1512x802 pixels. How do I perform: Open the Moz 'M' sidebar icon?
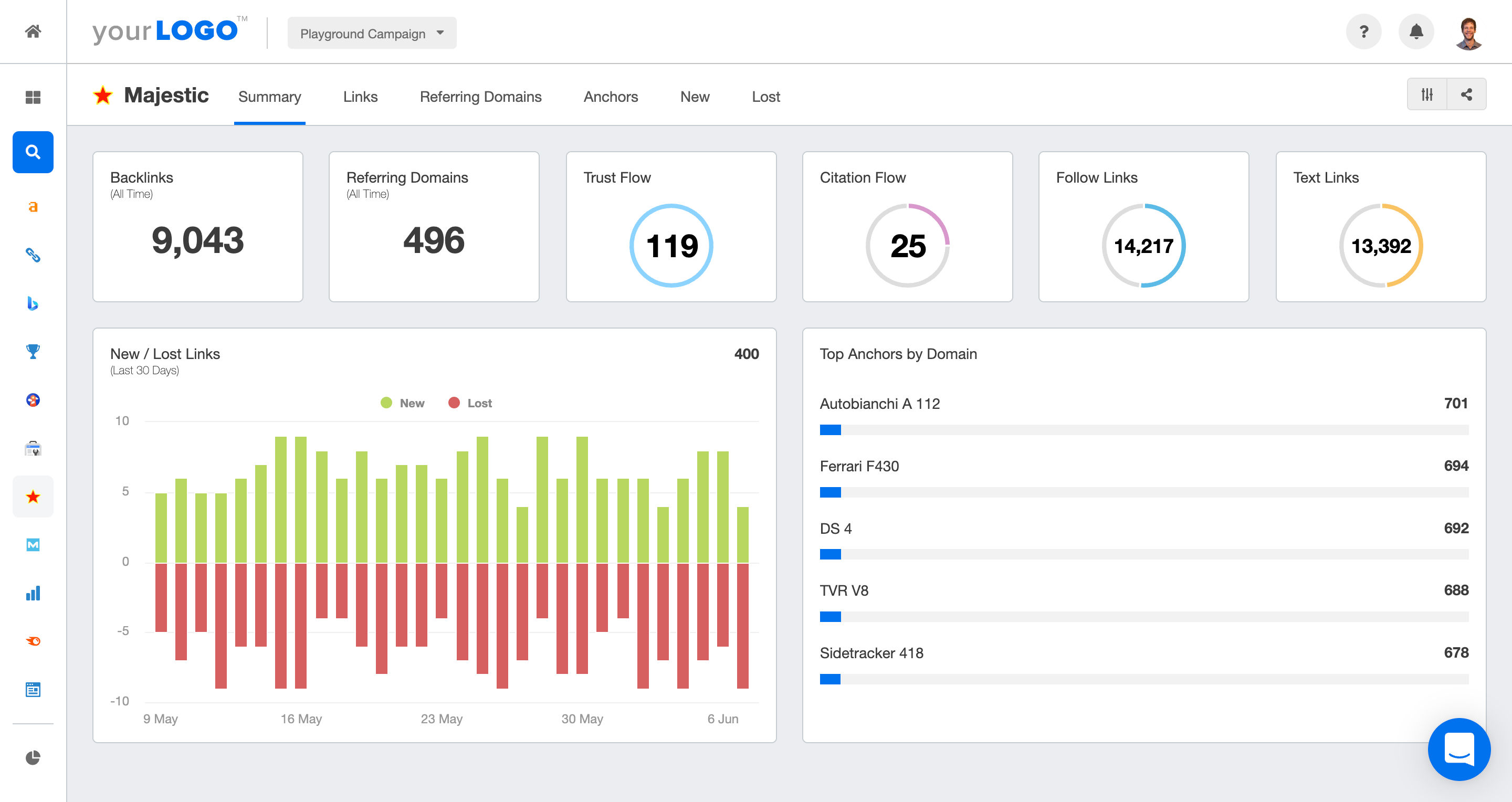click(x=33, y=545)
